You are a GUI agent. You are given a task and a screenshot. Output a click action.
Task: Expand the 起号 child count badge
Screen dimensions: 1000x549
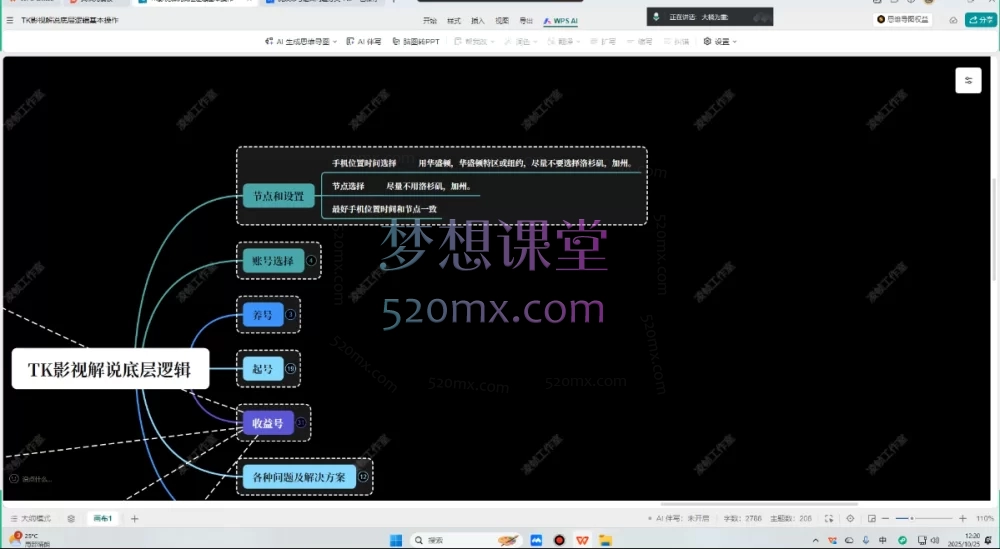click(x=290, y=369)
